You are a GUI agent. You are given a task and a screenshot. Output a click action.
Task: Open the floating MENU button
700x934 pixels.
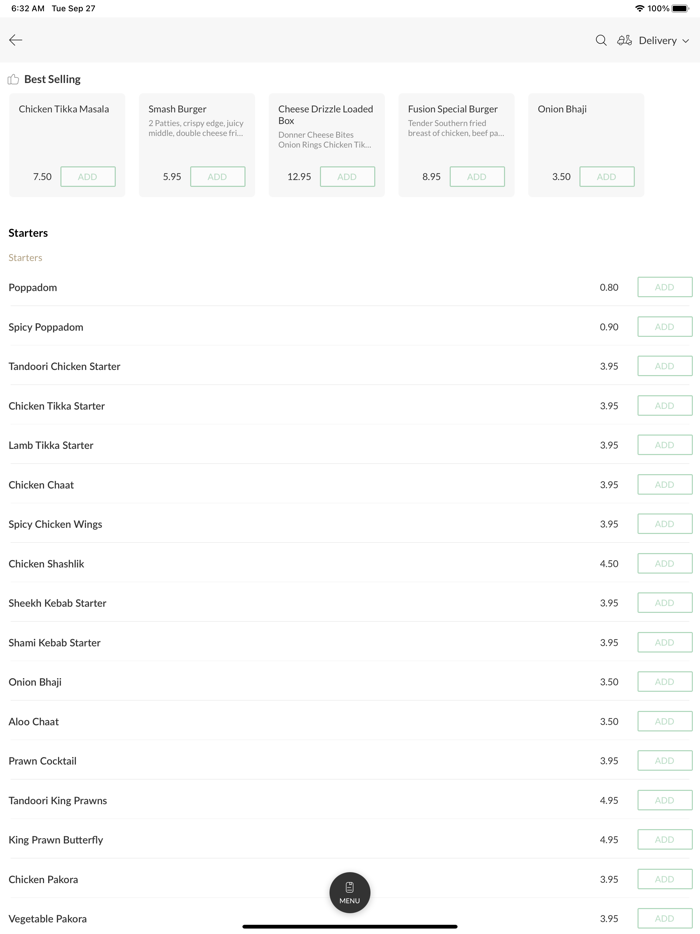(350, 892)
